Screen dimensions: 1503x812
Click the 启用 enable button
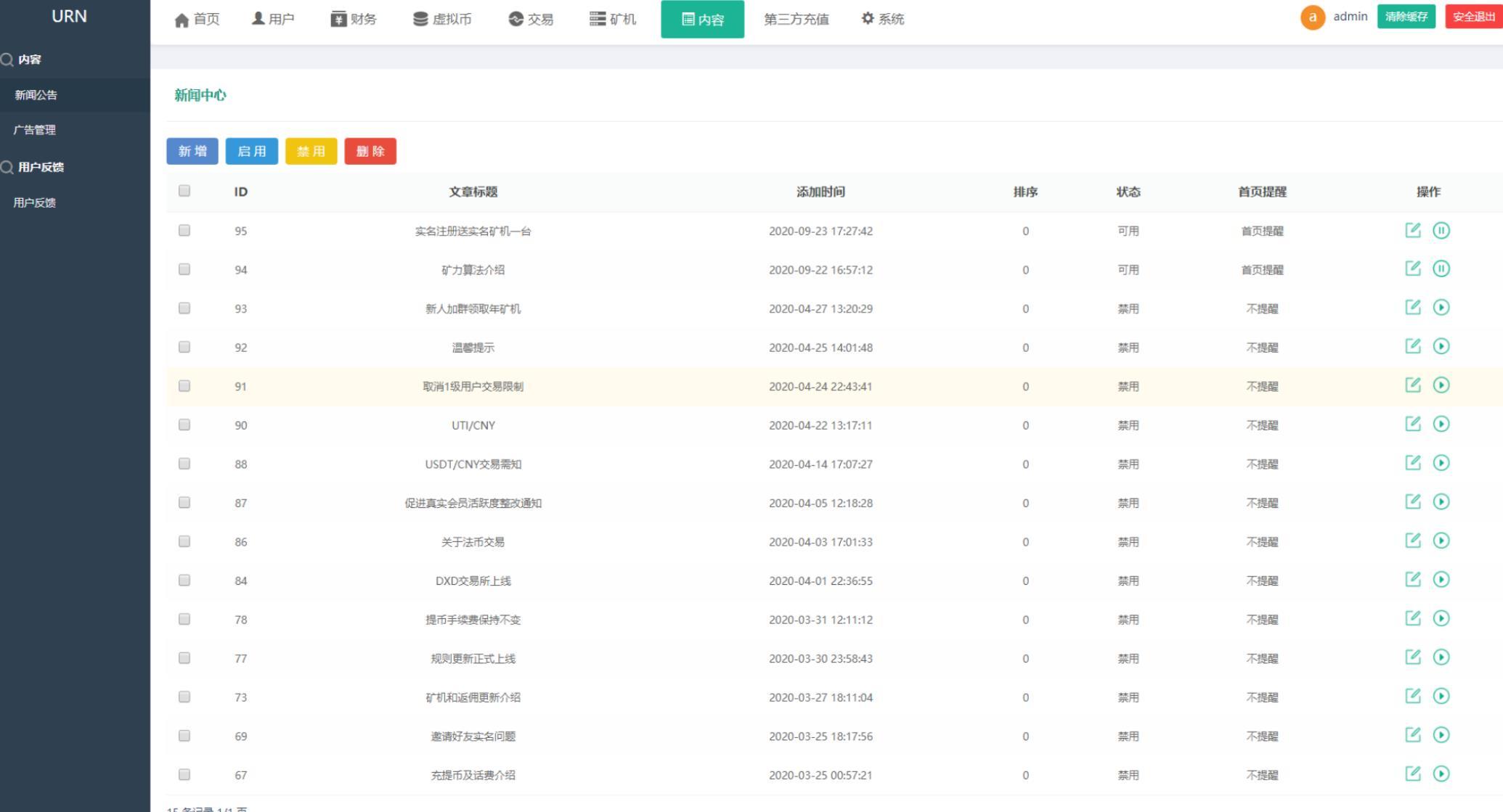point(252,151)
